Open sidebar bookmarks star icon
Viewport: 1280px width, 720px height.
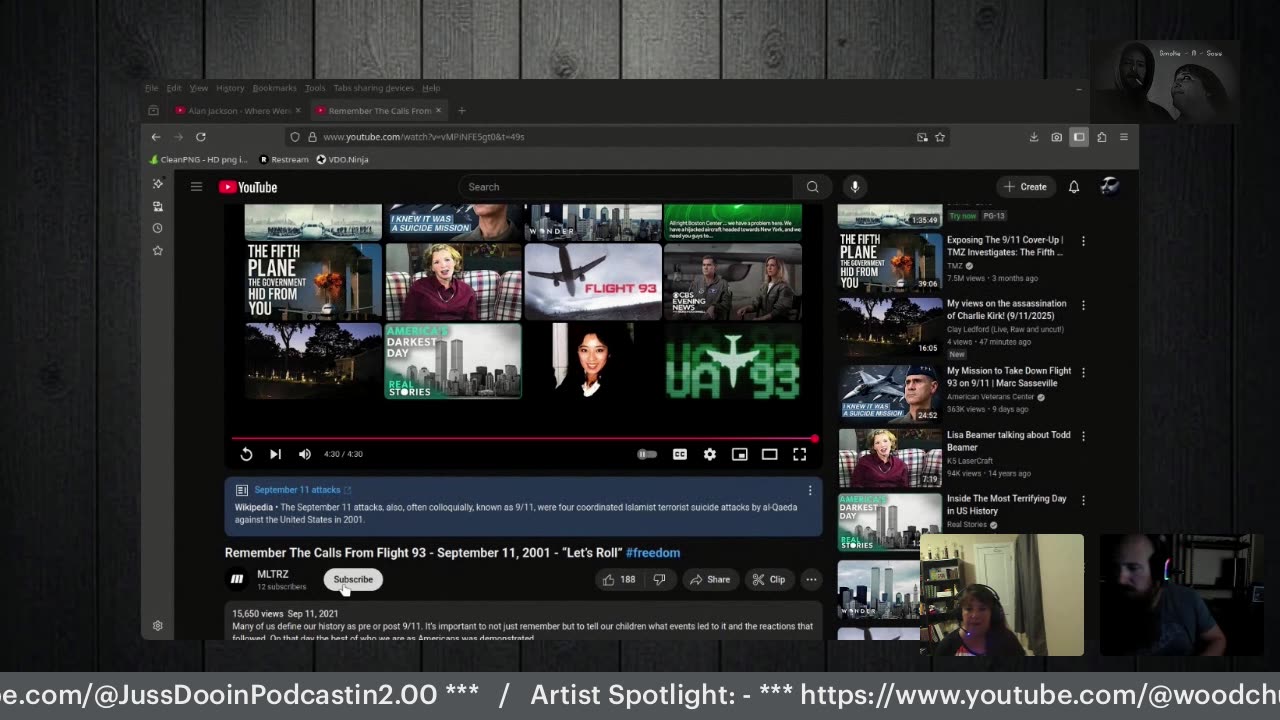(x=158, y=250)
